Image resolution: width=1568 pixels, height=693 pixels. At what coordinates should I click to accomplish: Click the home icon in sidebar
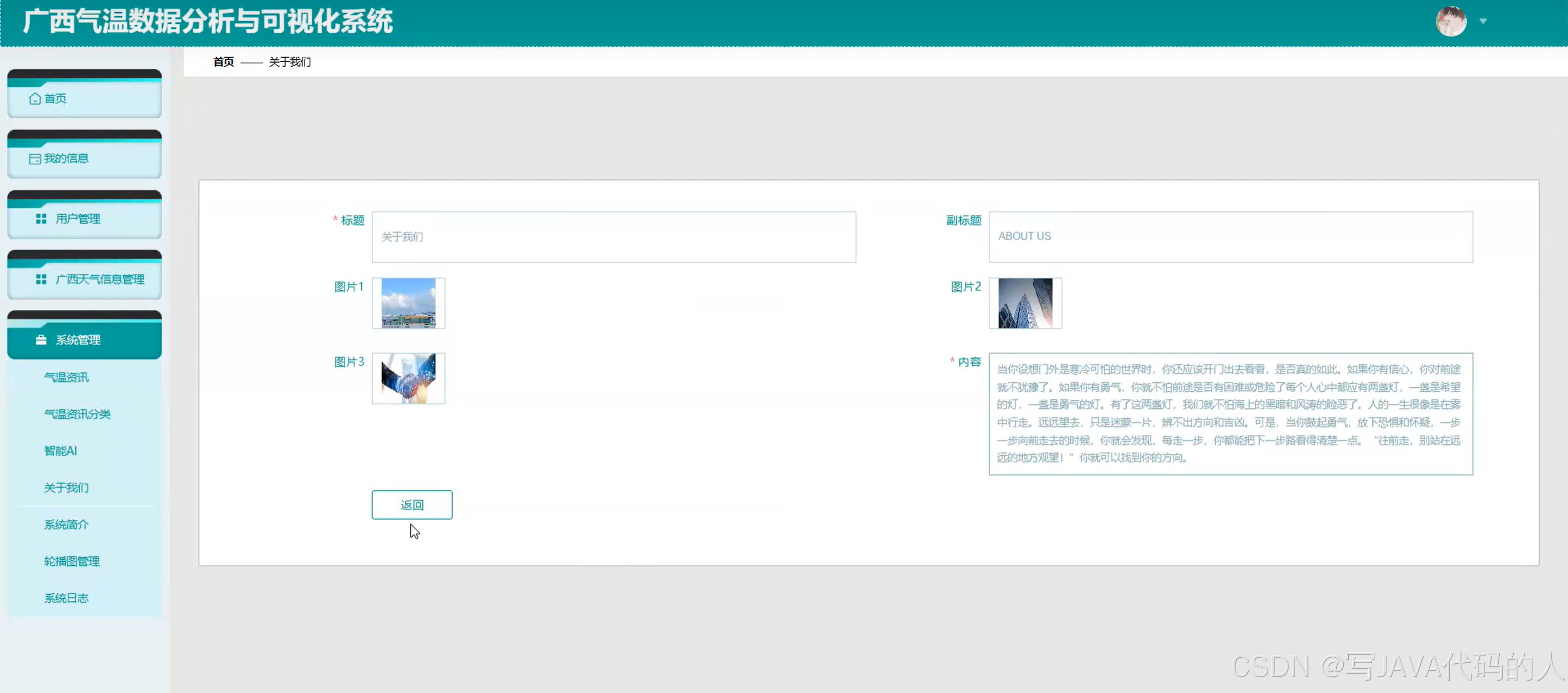coord(35,99)
